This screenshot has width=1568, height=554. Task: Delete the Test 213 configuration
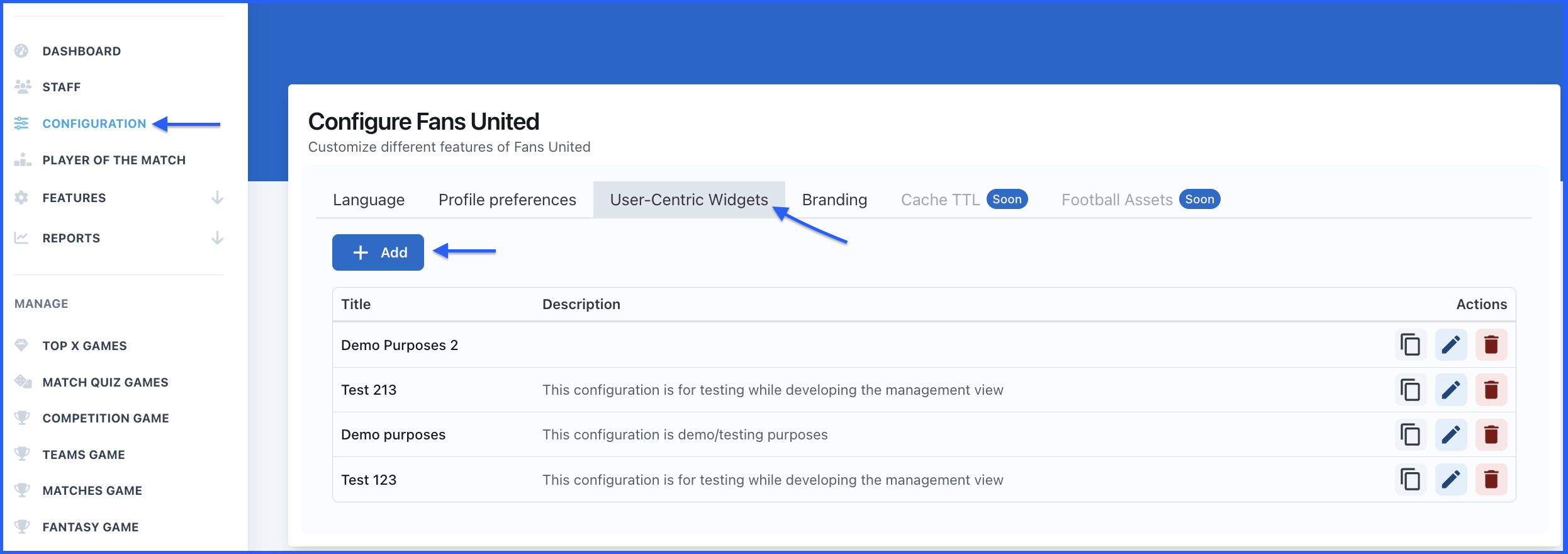tap(1491, 390)
